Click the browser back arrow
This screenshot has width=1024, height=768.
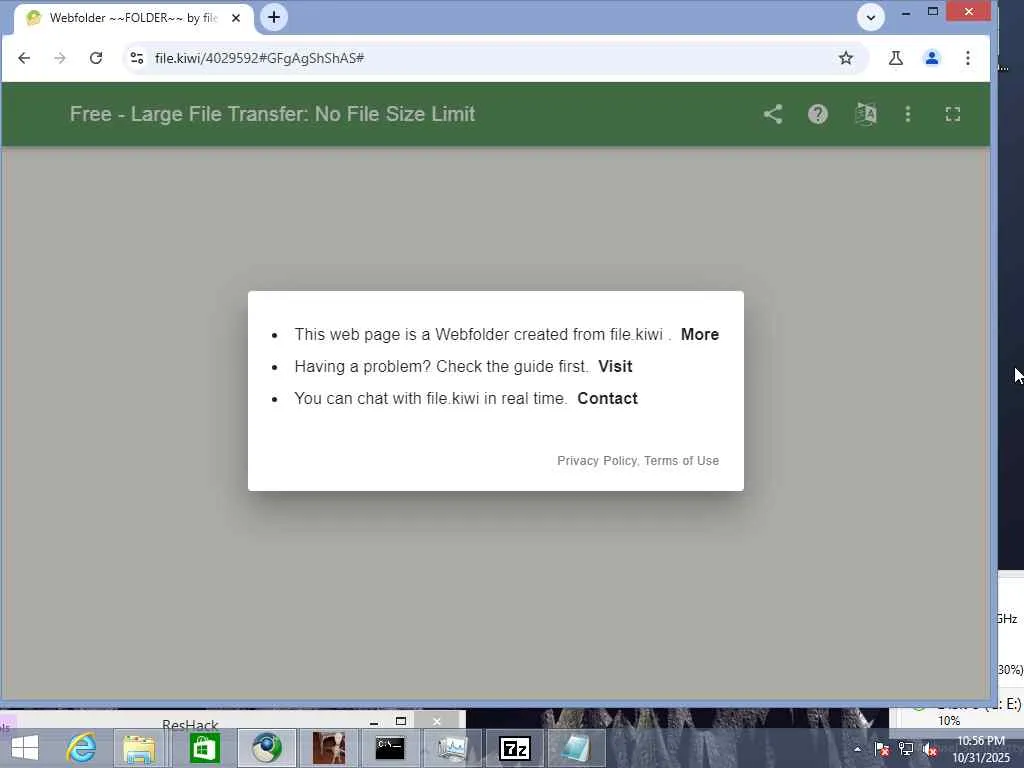24,58
